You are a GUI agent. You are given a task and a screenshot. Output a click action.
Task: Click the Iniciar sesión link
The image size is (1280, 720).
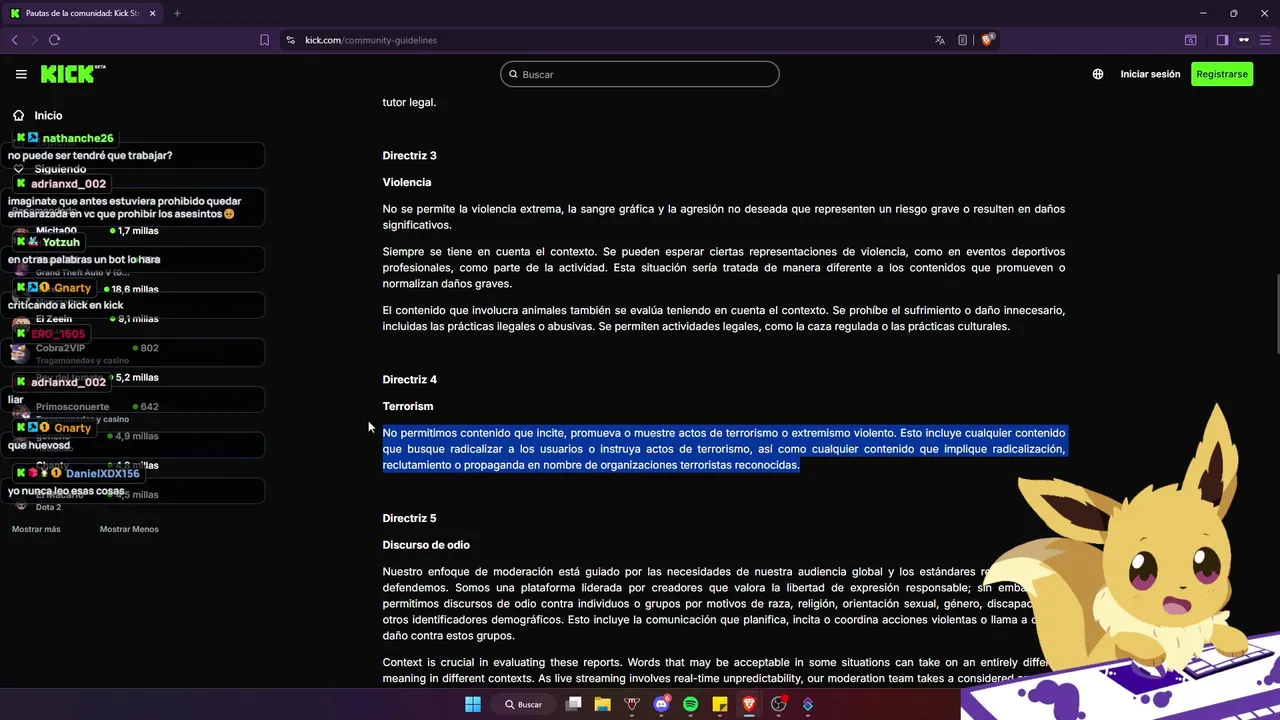(x=1150, y=74)
